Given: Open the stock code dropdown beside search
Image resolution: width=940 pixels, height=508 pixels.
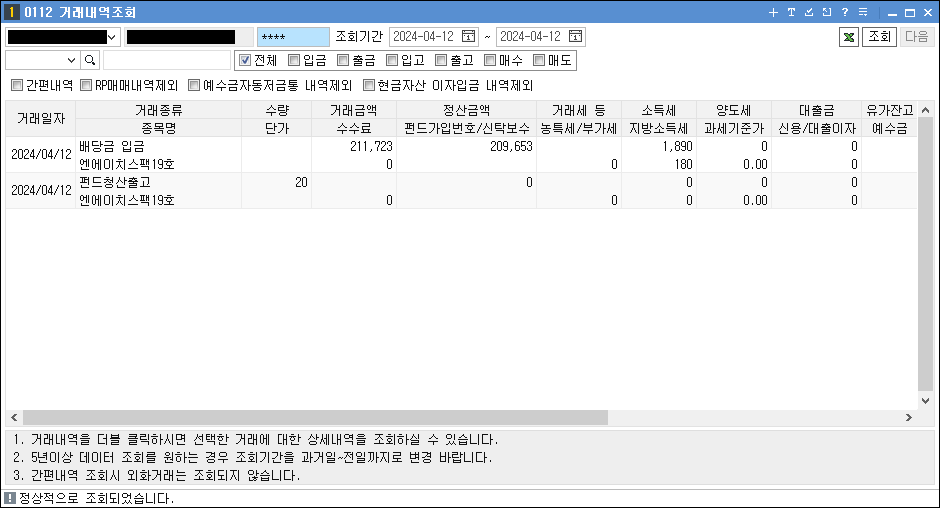Looking at the screenshot, I should tap(71, 60).
